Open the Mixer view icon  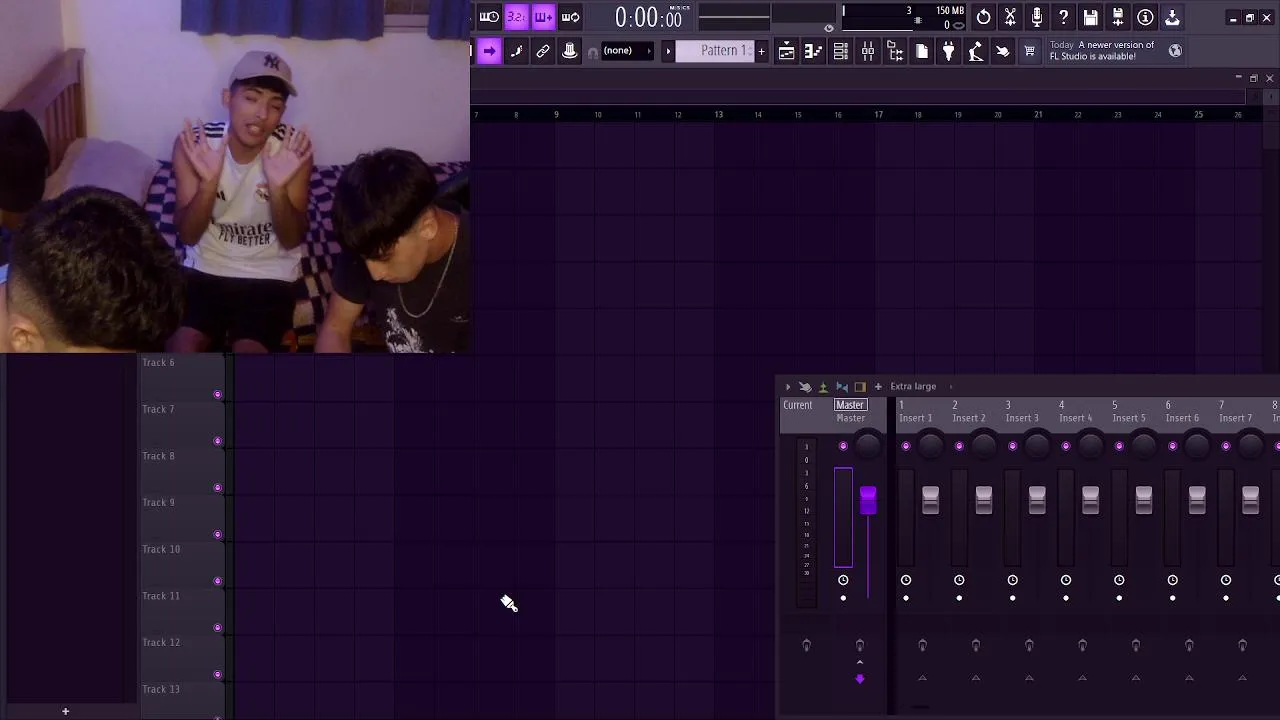coord(868,51)
